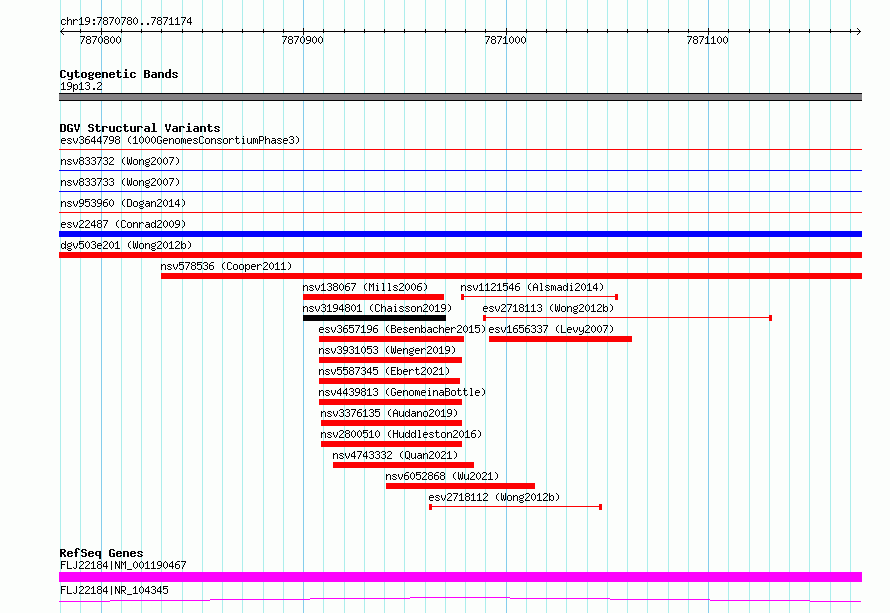Click ruler position 7870800

pyautogui.click(x=100, y=40)
